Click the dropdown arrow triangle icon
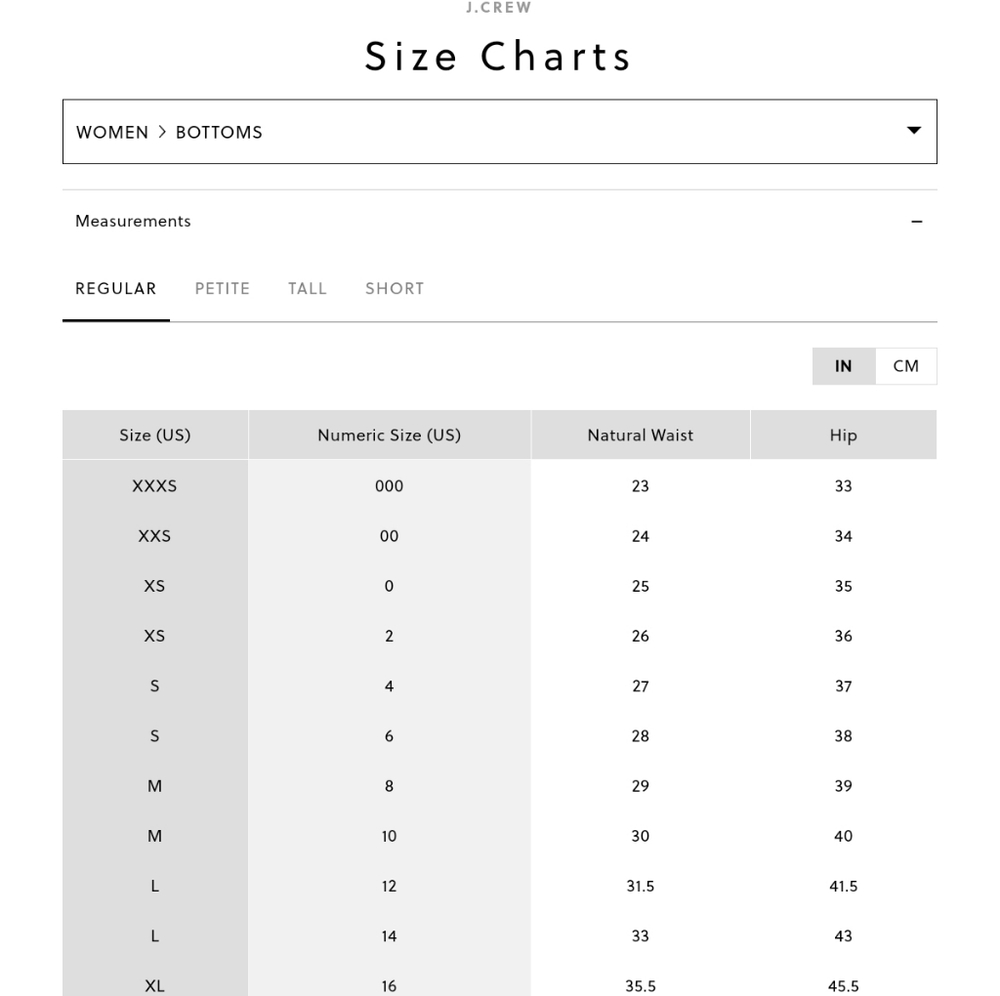The height and width of the screenshot is (996, 1000). click(x=914, y=130)
